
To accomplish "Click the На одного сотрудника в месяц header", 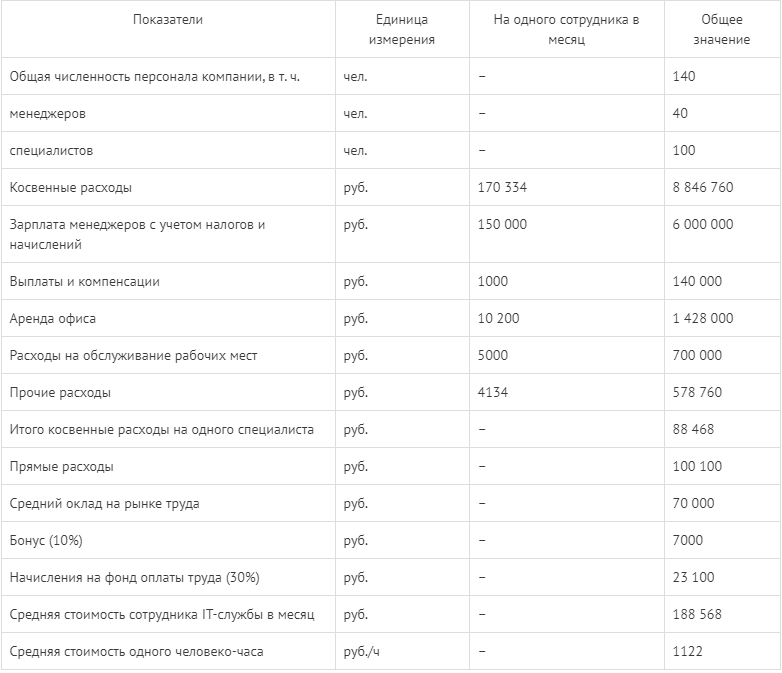I will (x=566, y=29).
